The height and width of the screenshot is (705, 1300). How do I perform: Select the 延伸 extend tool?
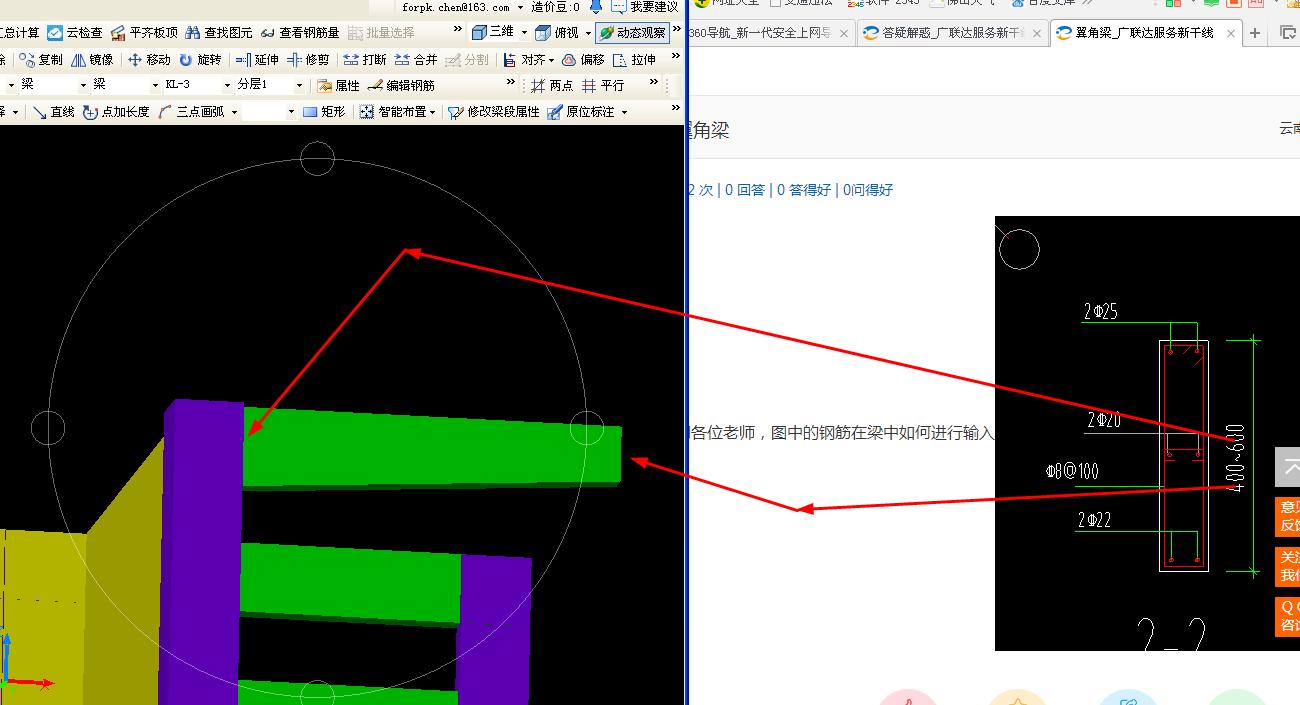257,60
